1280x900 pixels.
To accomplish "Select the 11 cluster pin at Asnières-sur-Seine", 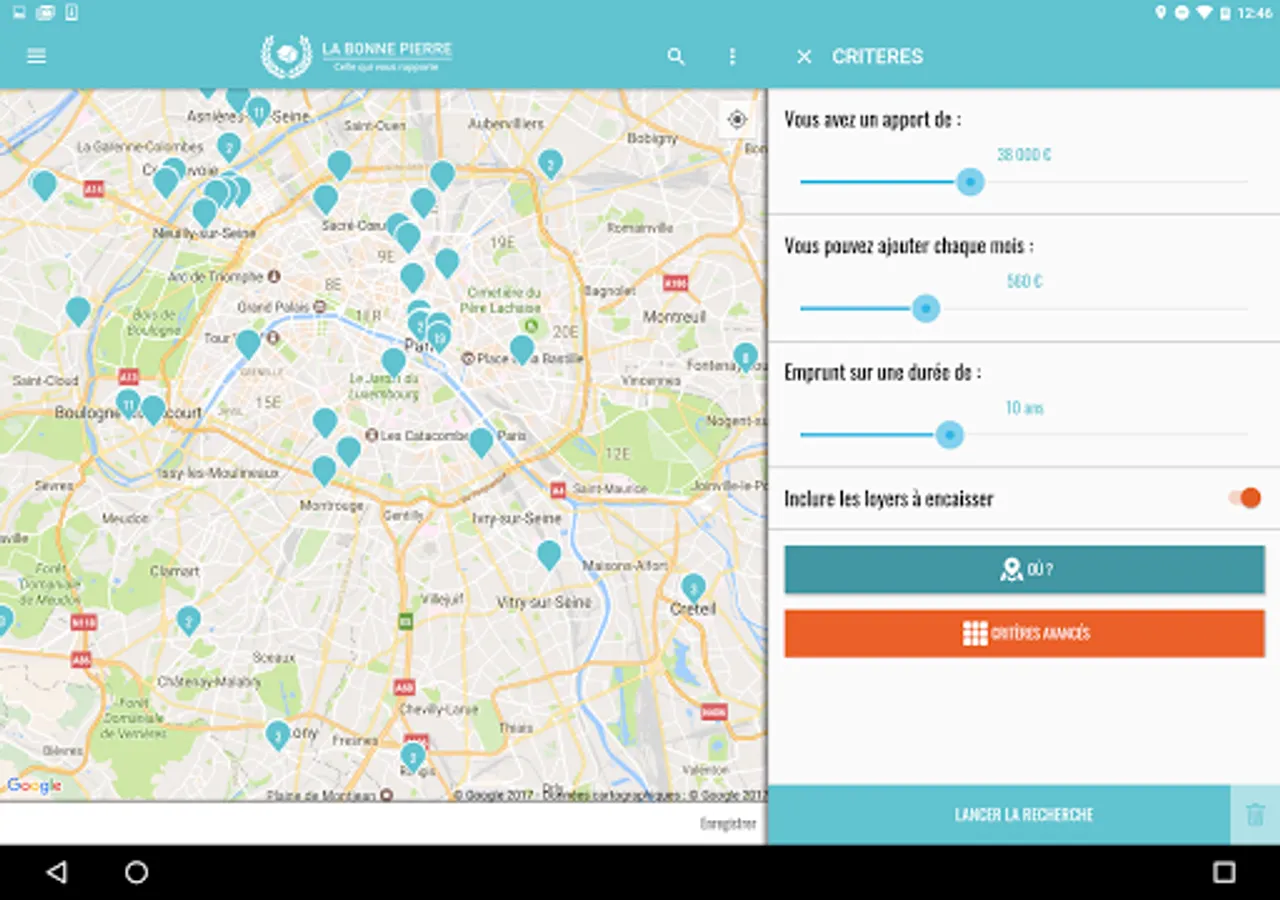I will (259, 110).
